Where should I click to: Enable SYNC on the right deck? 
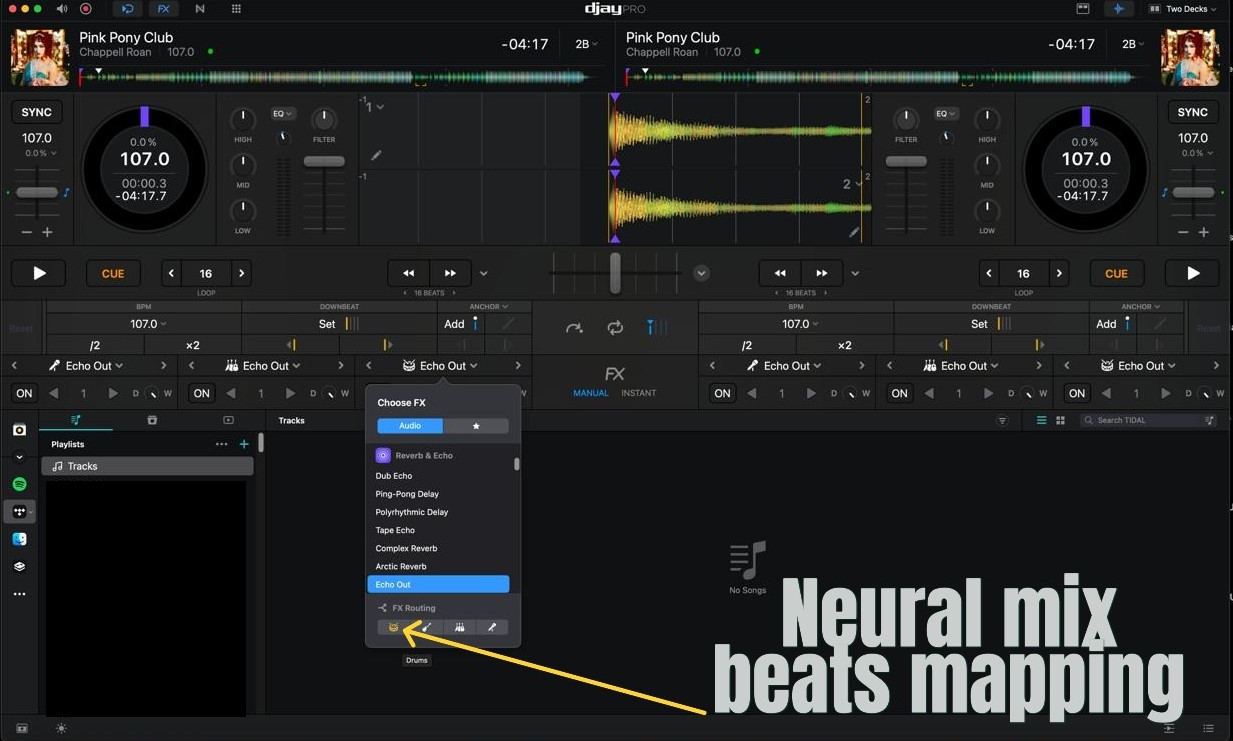(1192, 112)
